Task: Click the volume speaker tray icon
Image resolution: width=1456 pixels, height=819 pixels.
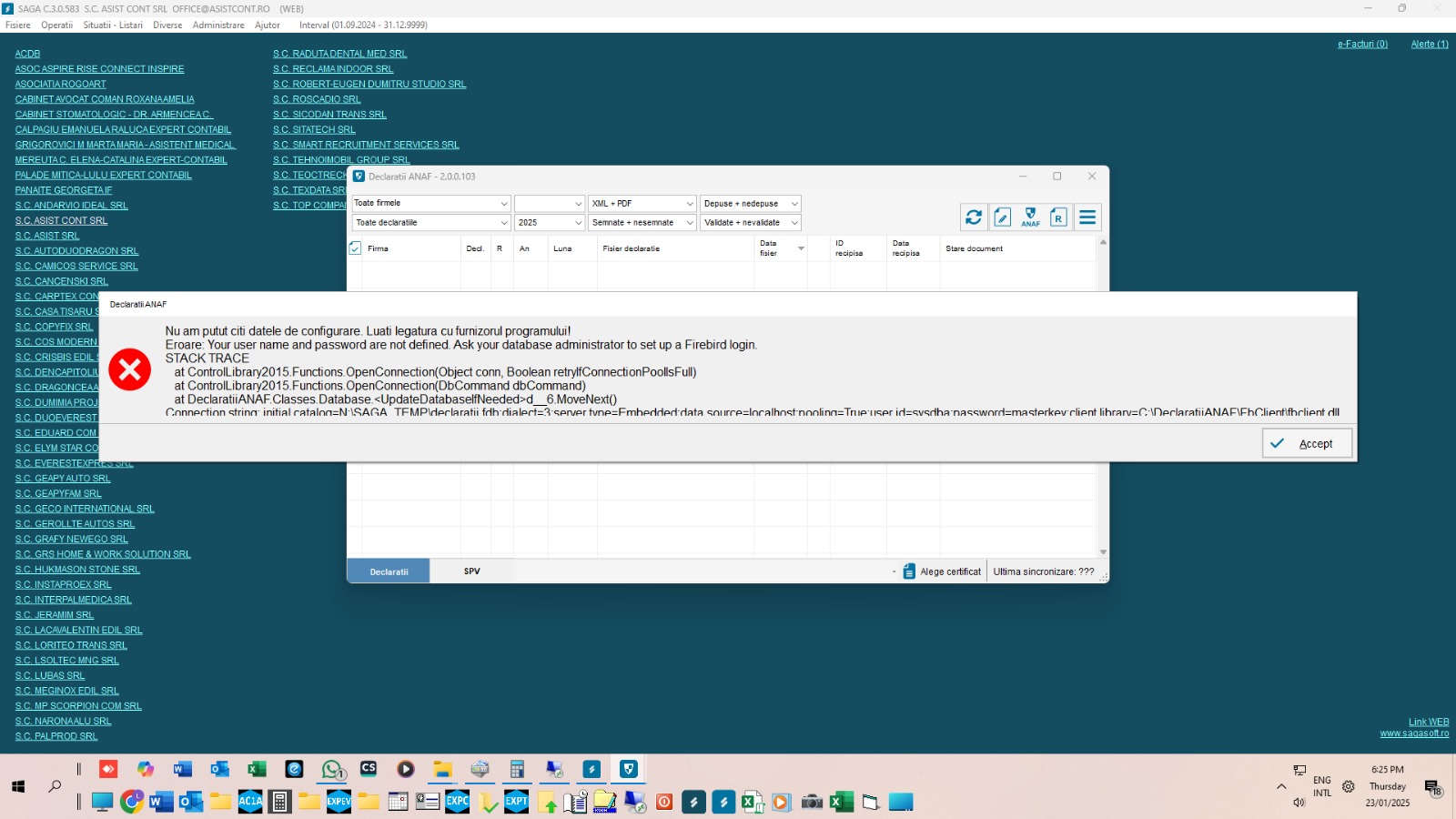Action: [x=1299, y=802]
